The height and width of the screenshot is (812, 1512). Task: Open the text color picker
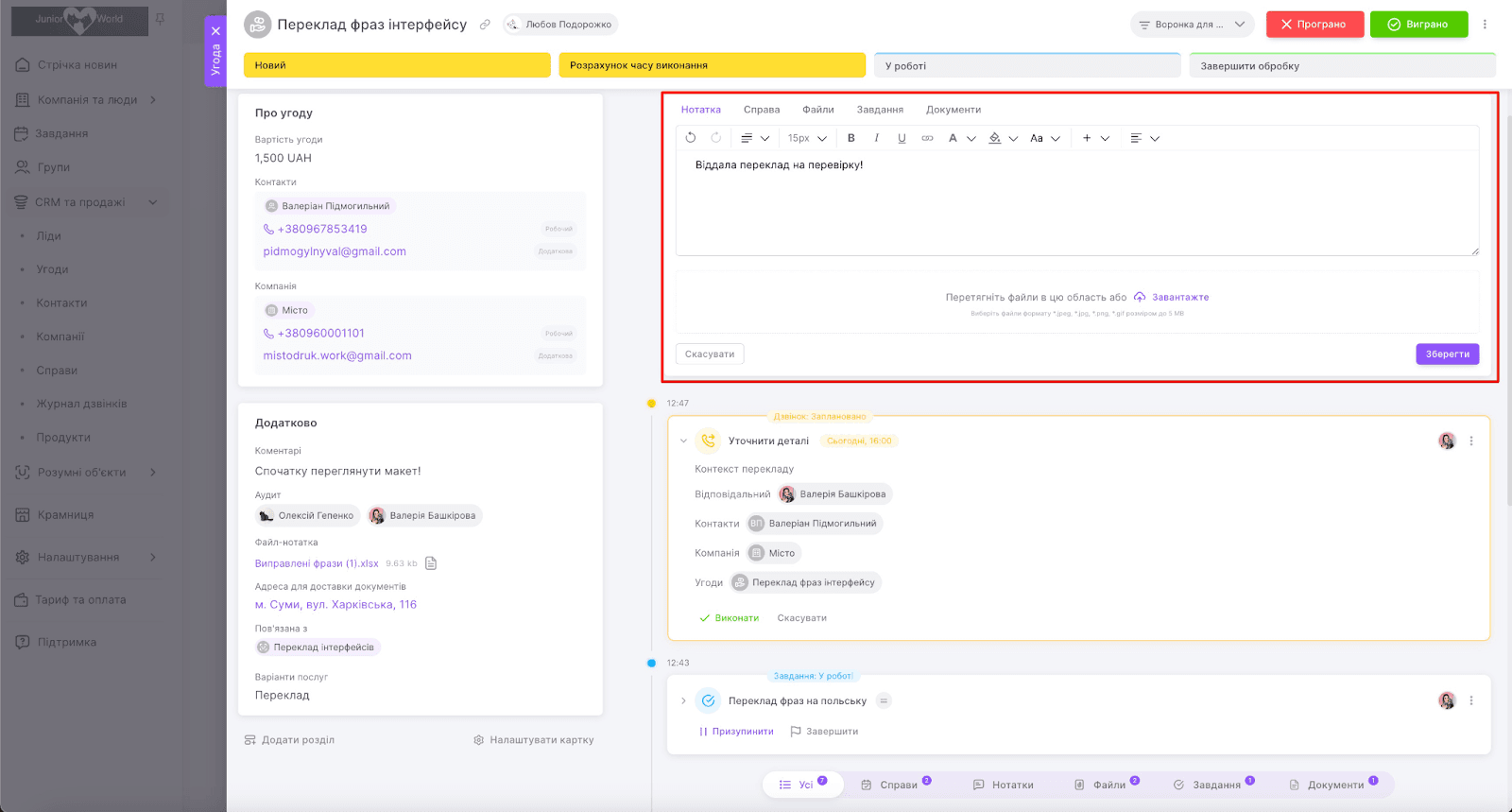(x=962, y=138)
